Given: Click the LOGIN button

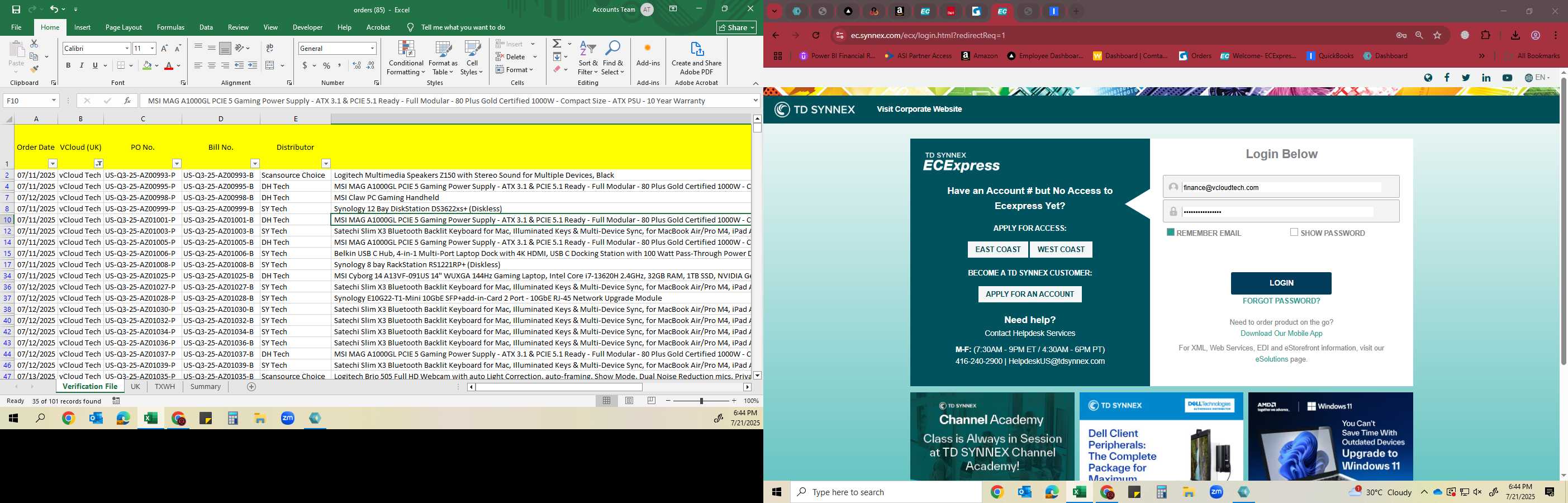Looking at the screenshot, I should (x=1281, y=283).
